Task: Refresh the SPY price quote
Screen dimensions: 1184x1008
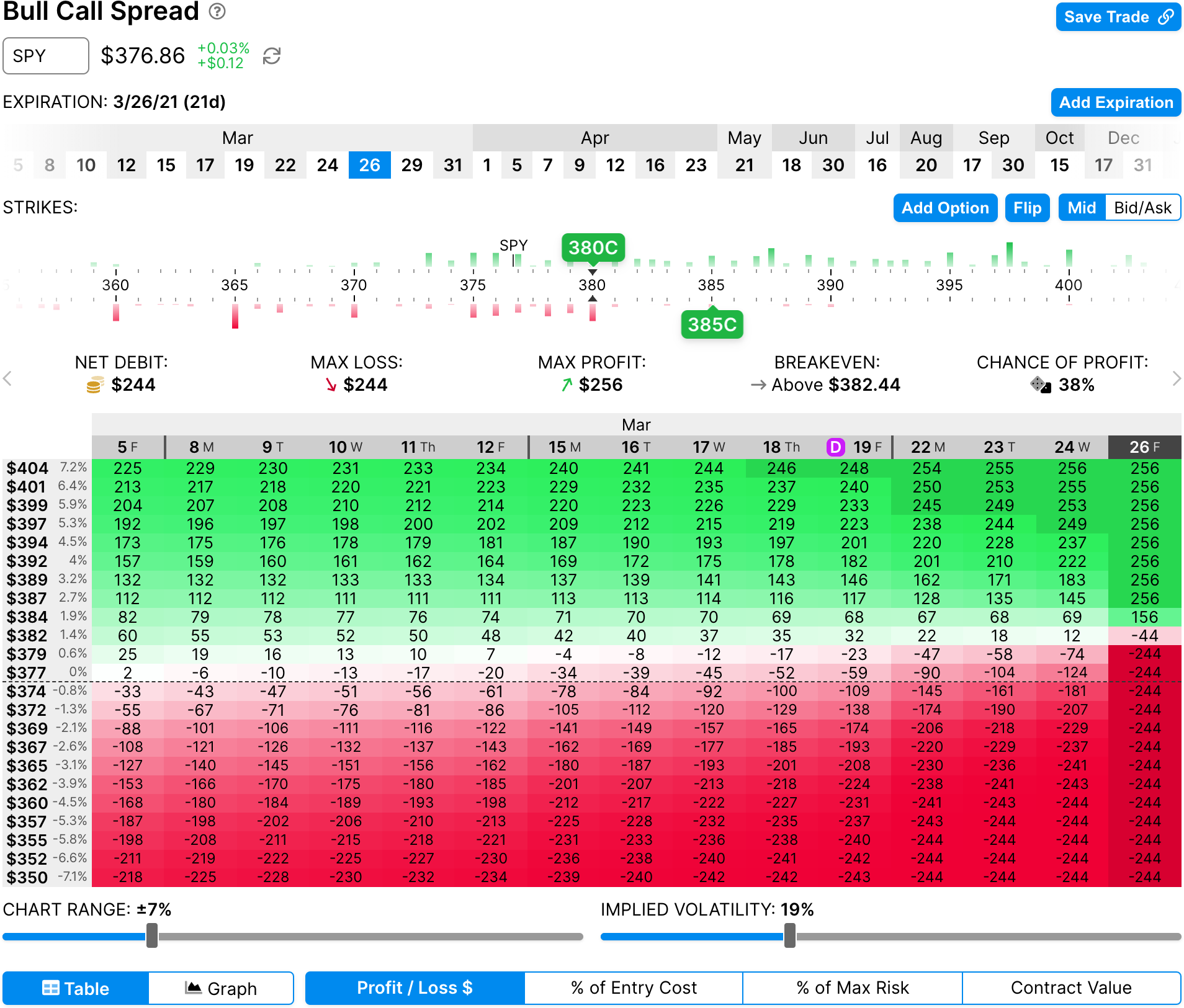Action: click(x=272, y=56)
